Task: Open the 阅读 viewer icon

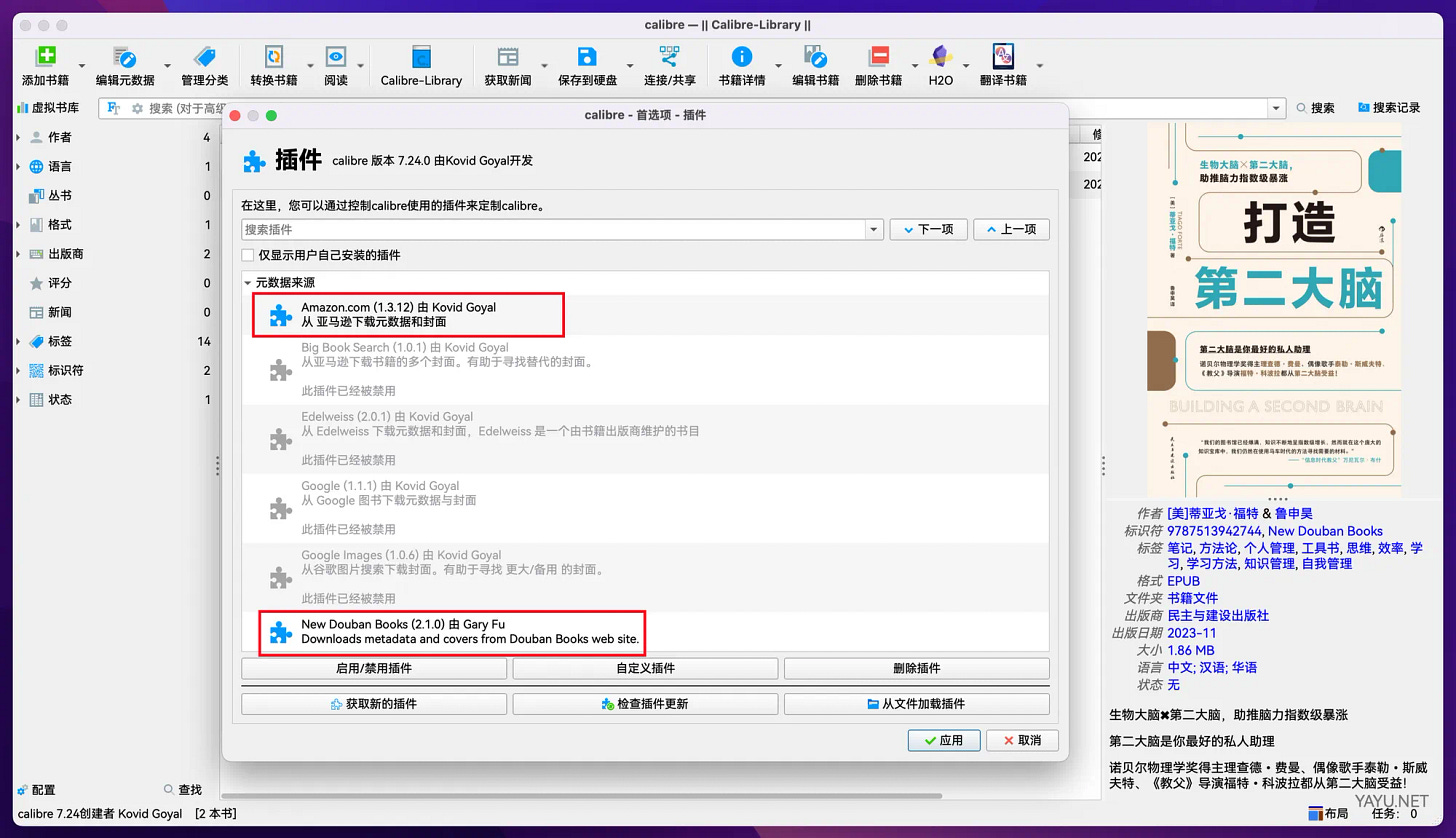Action: (336, 57)
